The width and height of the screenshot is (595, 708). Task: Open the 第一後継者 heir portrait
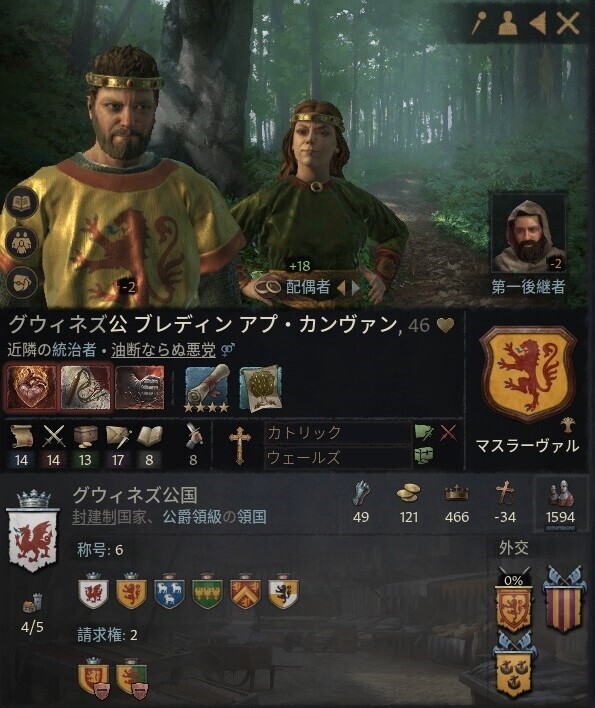click(528, 233)
